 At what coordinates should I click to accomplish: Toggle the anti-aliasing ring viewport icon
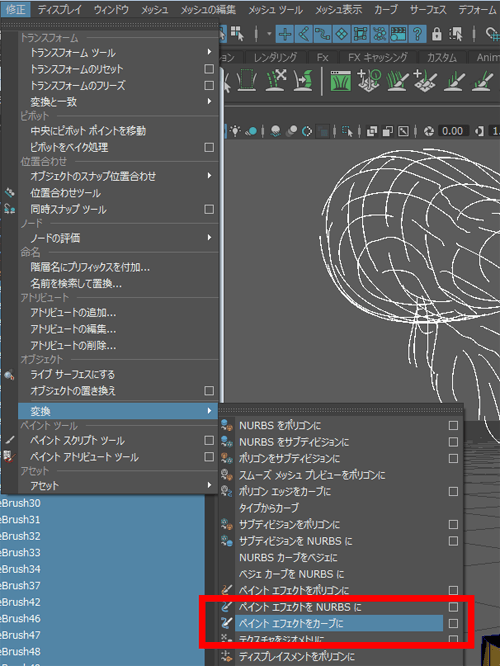point(307,131)
